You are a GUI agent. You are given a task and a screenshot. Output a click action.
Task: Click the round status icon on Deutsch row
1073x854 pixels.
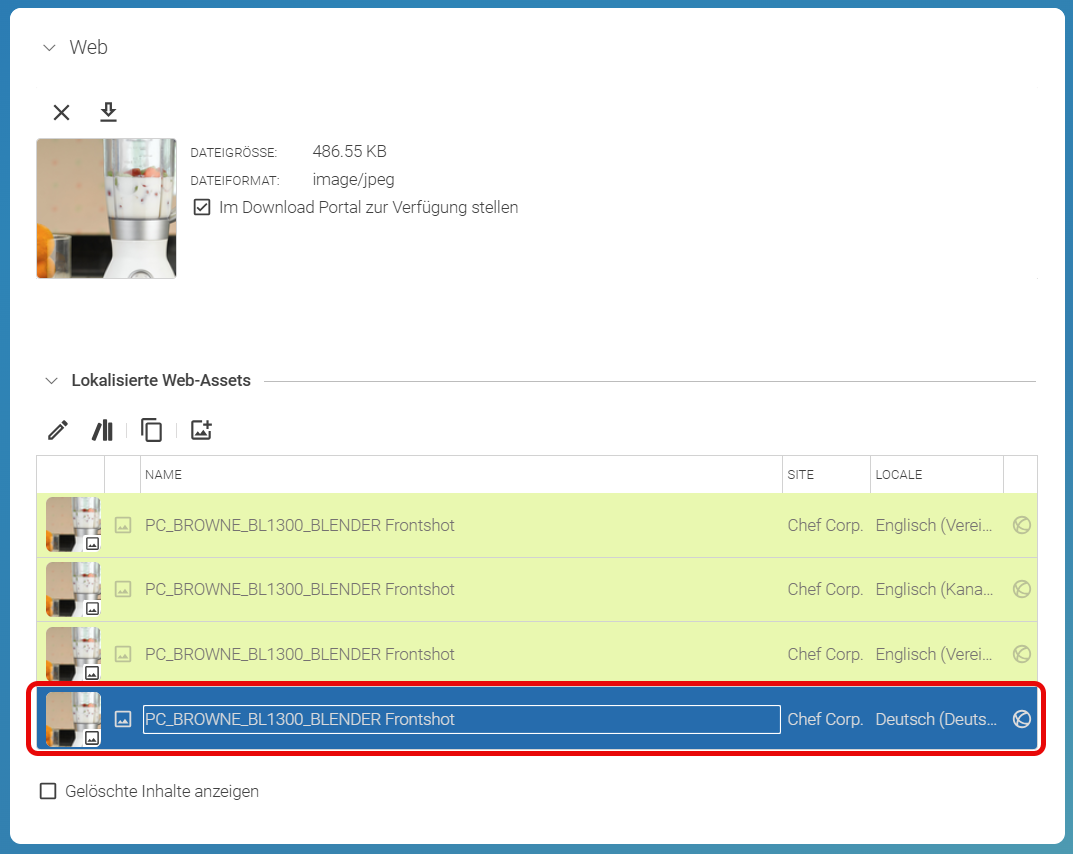[1022, 719]
